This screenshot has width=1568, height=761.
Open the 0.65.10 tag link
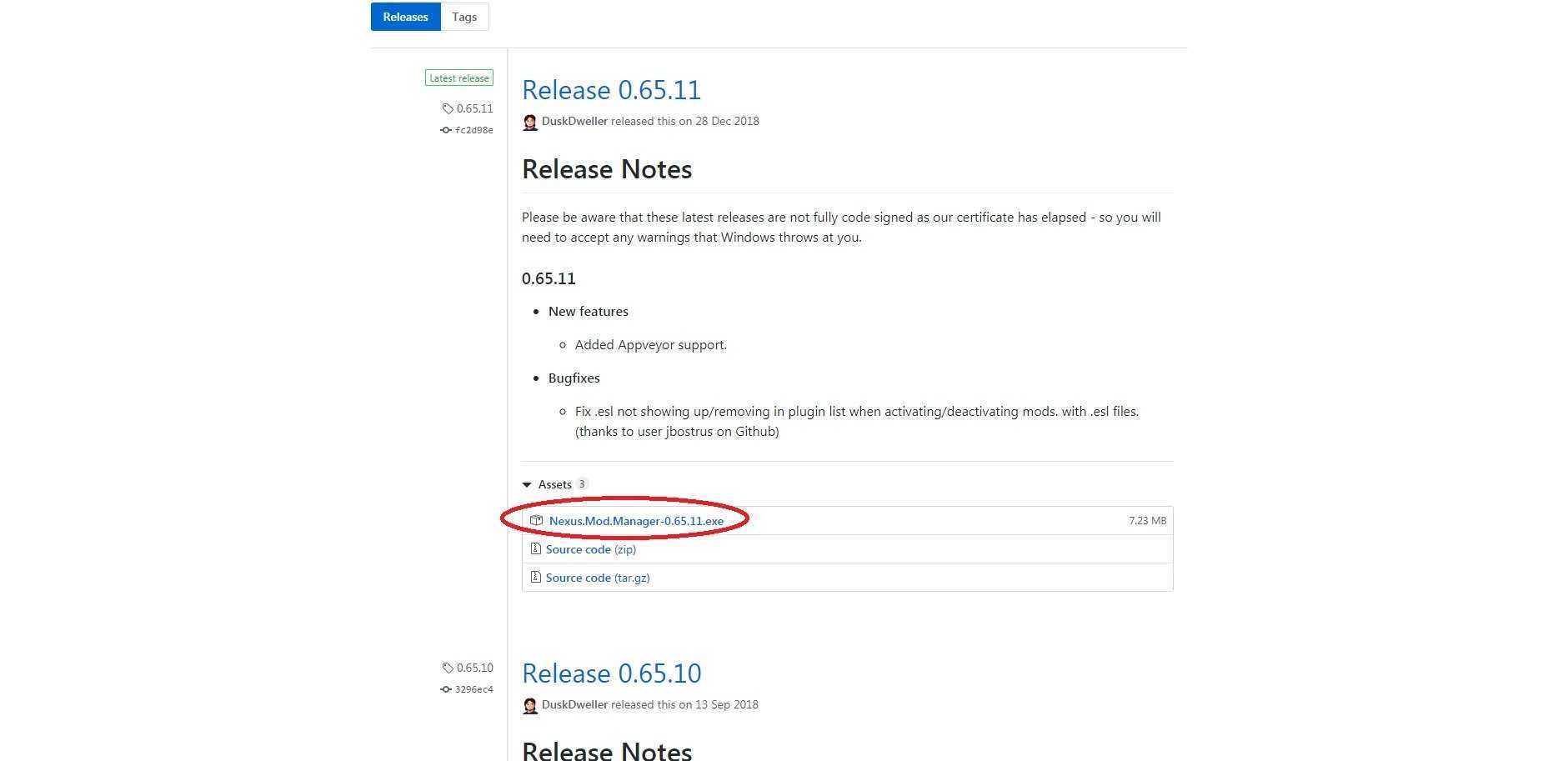click(474, 668)
